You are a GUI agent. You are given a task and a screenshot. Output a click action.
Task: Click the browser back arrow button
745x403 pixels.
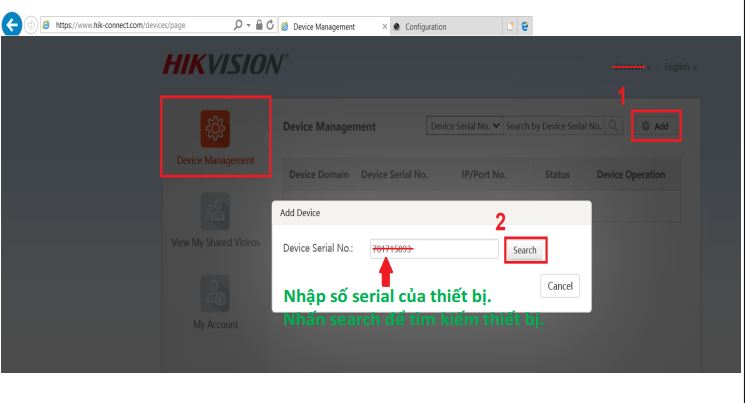12,25
